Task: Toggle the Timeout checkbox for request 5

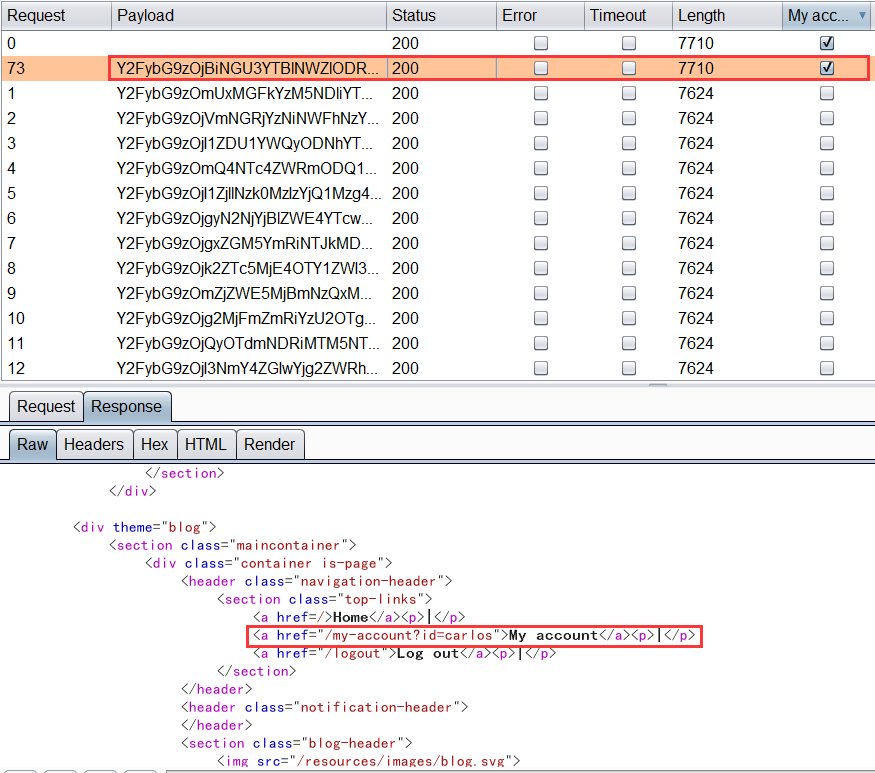Action: pyautogui.click(x=629, y=193)
